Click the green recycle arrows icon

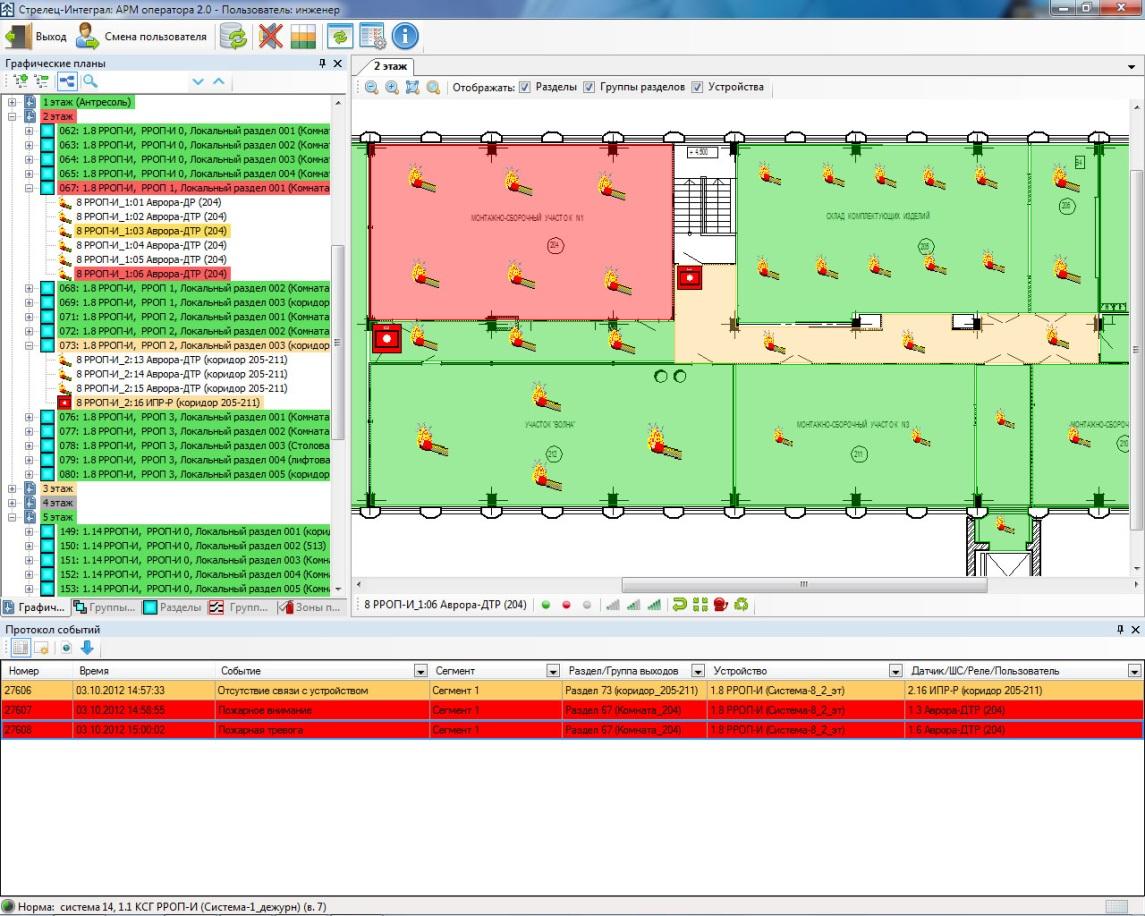pos(741,604)
